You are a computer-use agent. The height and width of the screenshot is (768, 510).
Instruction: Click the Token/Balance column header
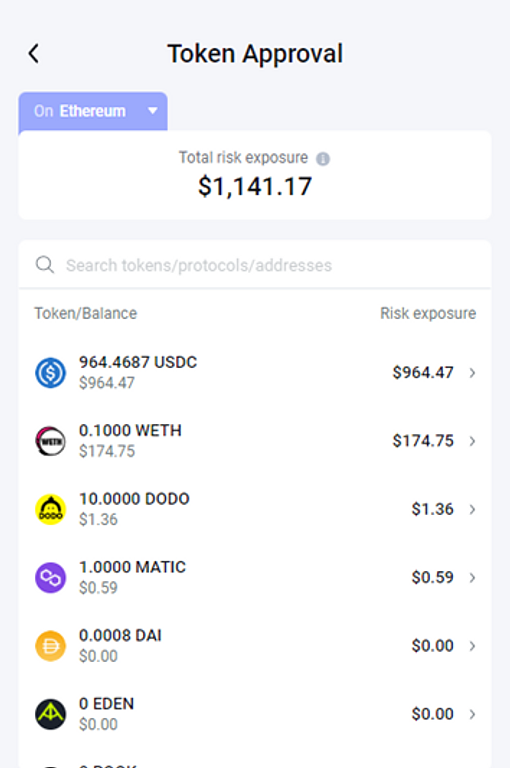point(86,313)
